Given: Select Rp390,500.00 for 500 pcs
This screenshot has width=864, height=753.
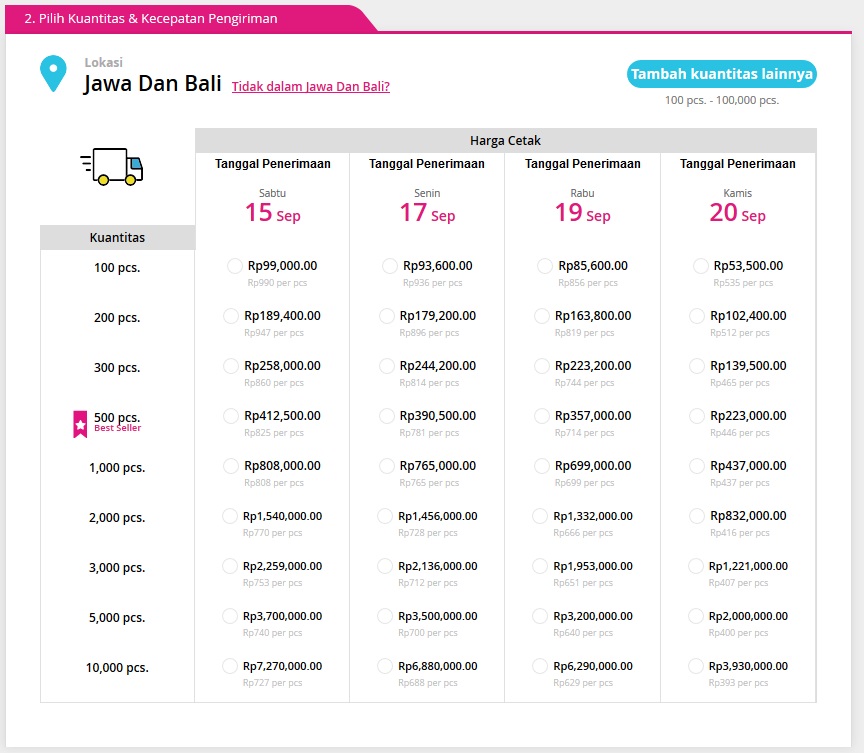Looking at the screenshot, I should tap(387, 416).
